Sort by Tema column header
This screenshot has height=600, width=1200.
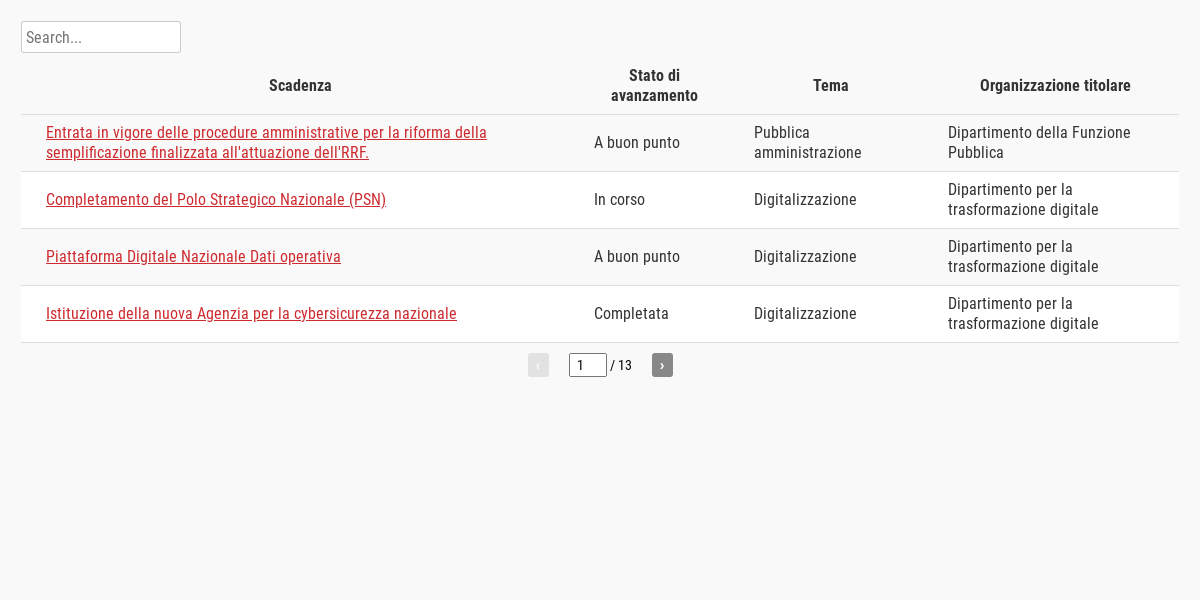coord(831,86)
